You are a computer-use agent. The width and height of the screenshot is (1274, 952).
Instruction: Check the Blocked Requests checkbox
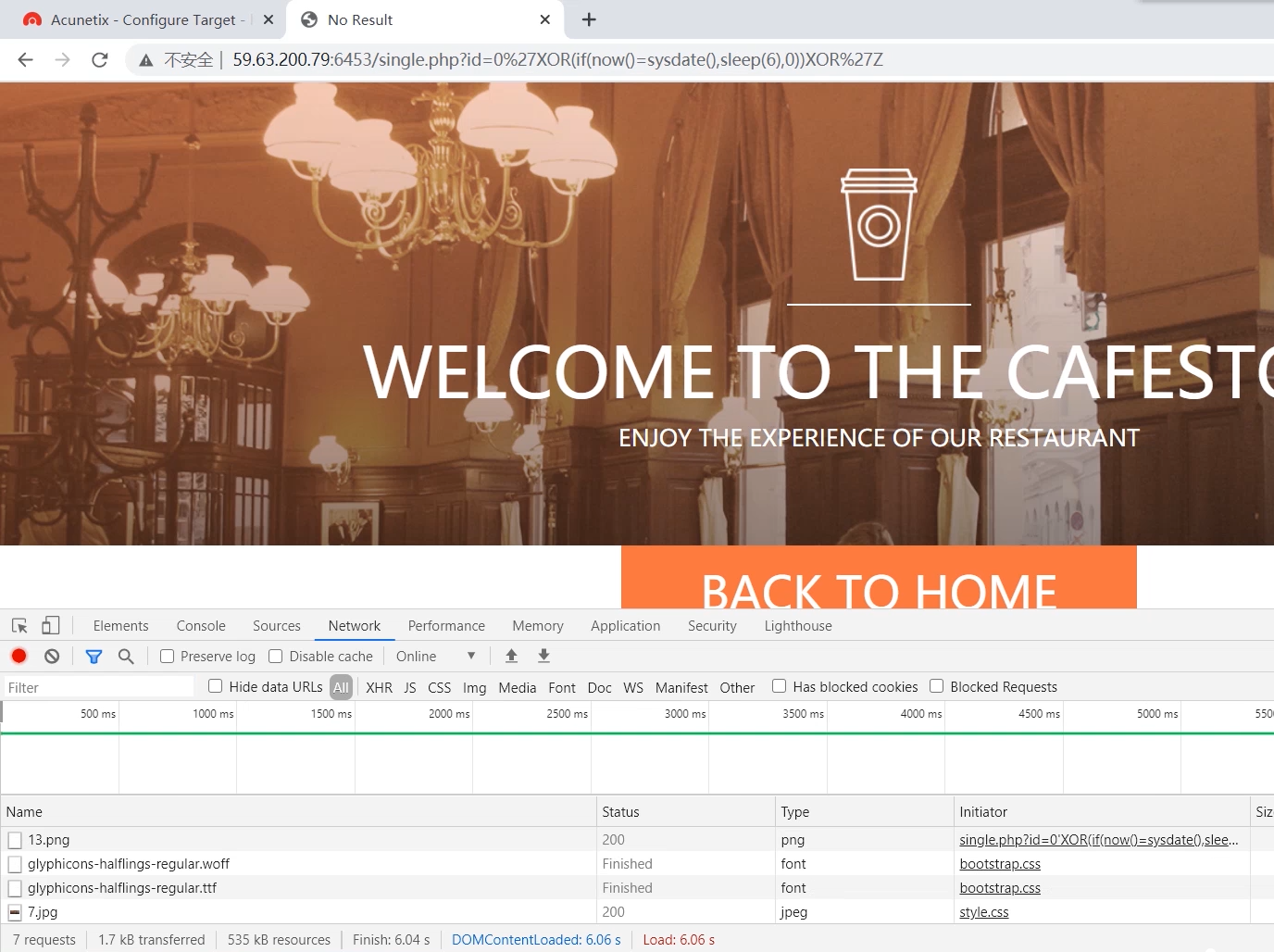click(936, 686)
